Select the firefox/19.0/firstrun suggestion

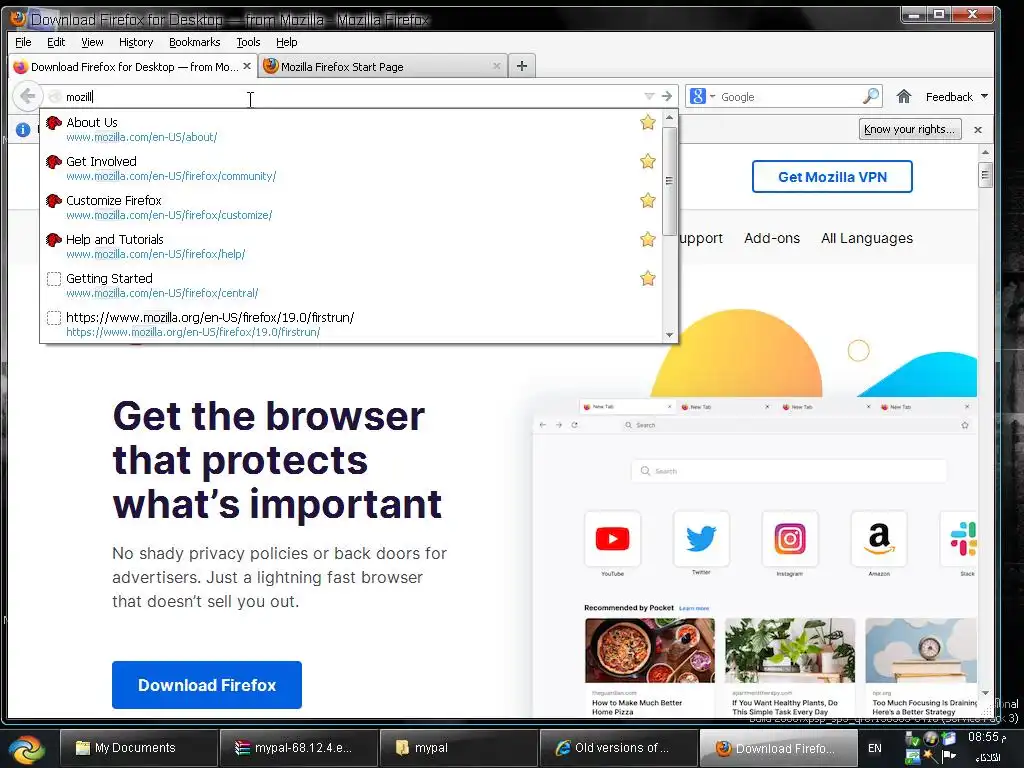tap(351, 324)
